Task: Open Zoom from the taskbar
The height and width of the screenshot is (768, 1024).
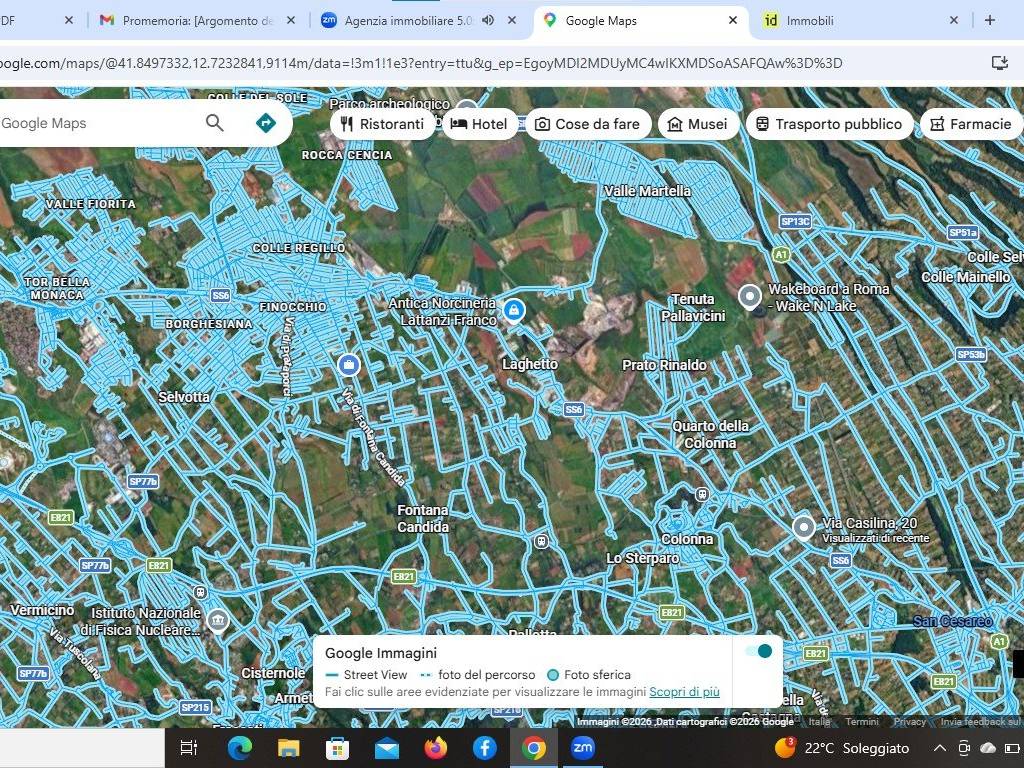Action: 582,748
